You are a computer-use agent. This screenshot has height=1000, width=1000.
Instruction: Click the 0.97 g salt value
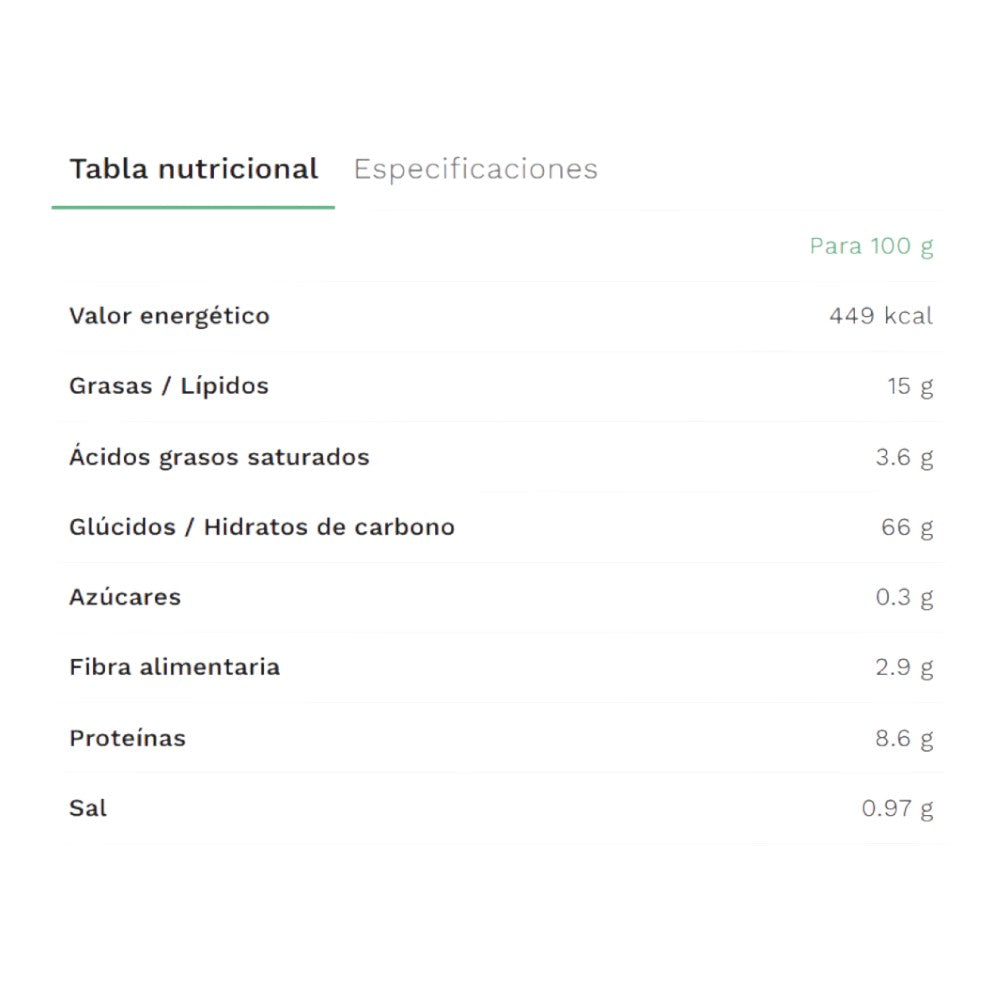point(897,808)
